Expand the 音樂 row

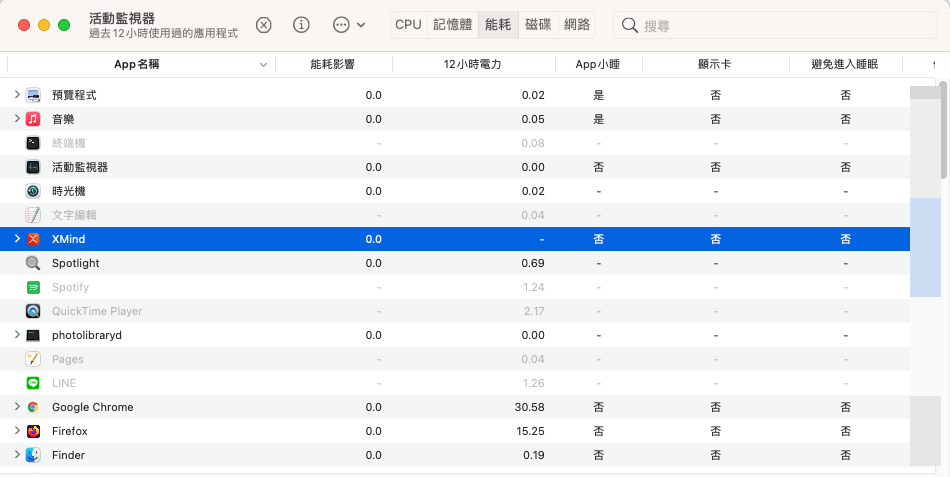coord(17,119)
